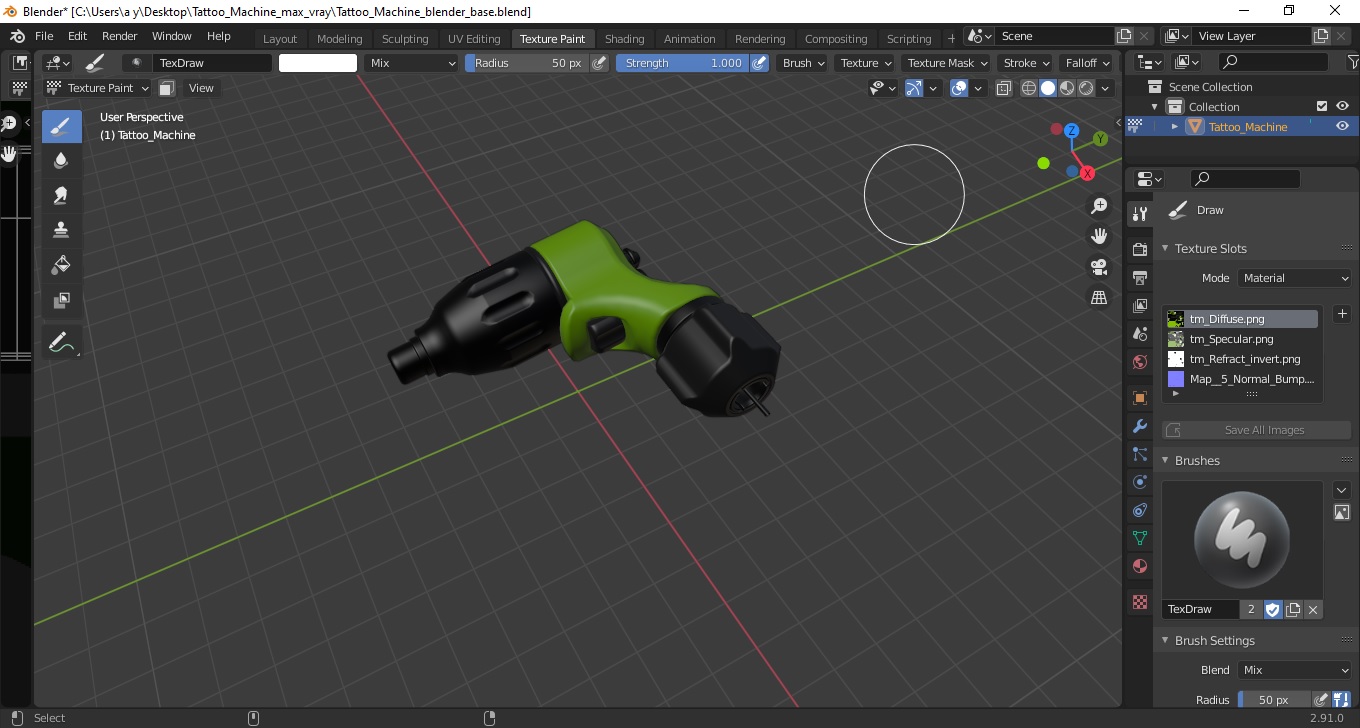The height and width of the screenshot is (728, 1360).
Task: Hide Tattoo_Machine using its eye icon
Action: [x=1342, y=126]
